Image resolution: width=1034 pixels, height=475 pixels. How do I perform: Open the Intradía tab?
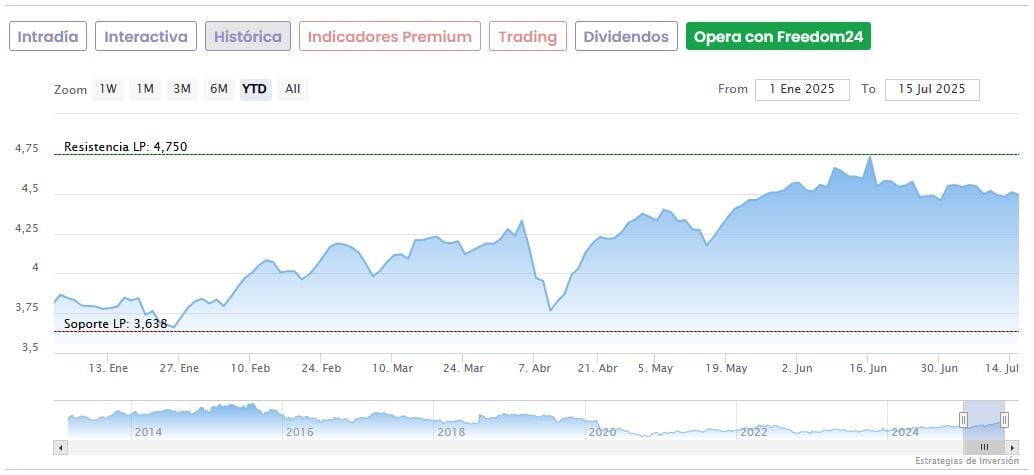click(x=48, y=37)
